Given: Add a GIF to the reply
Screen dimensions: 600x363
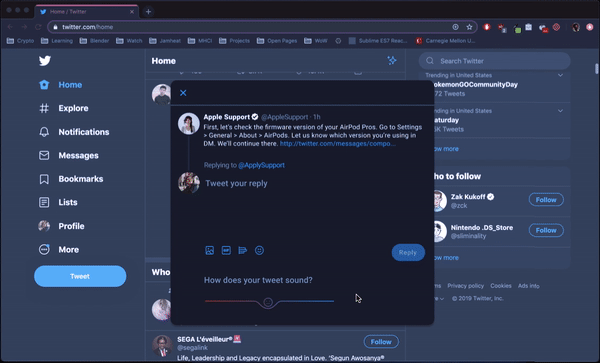Looking at the screenshot, I should [x=226, y=251].
